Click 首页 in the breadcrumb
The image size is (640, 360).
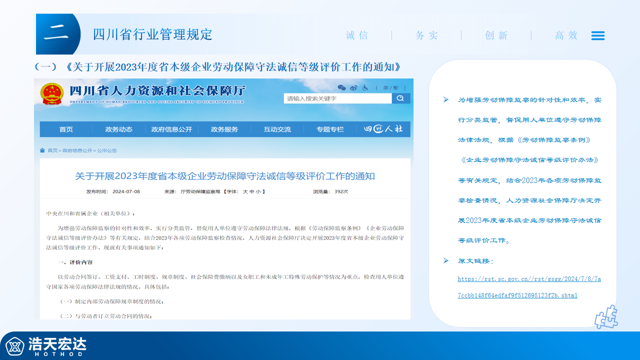click(52, 151)
